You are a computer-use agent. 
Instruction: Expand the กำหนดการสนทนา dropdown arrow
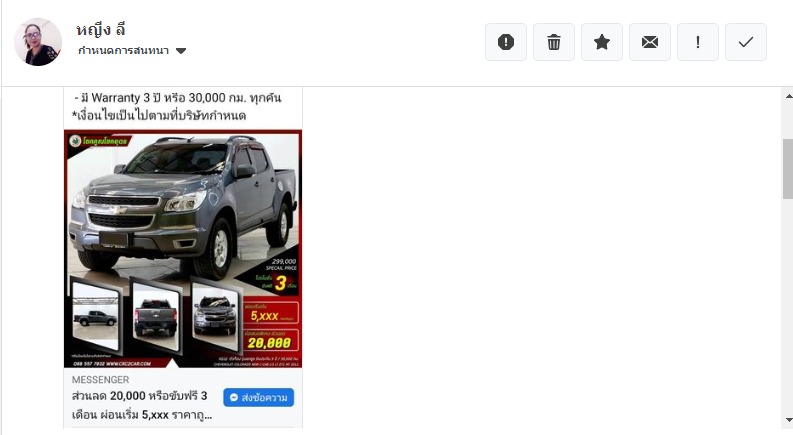coord(181,51)
